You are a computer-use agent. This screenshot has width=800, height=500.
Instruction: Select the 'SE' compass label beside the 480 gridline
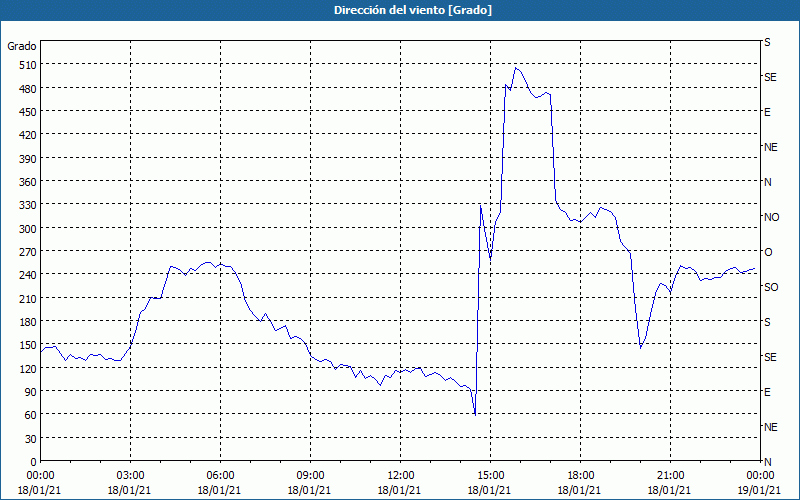770,77
